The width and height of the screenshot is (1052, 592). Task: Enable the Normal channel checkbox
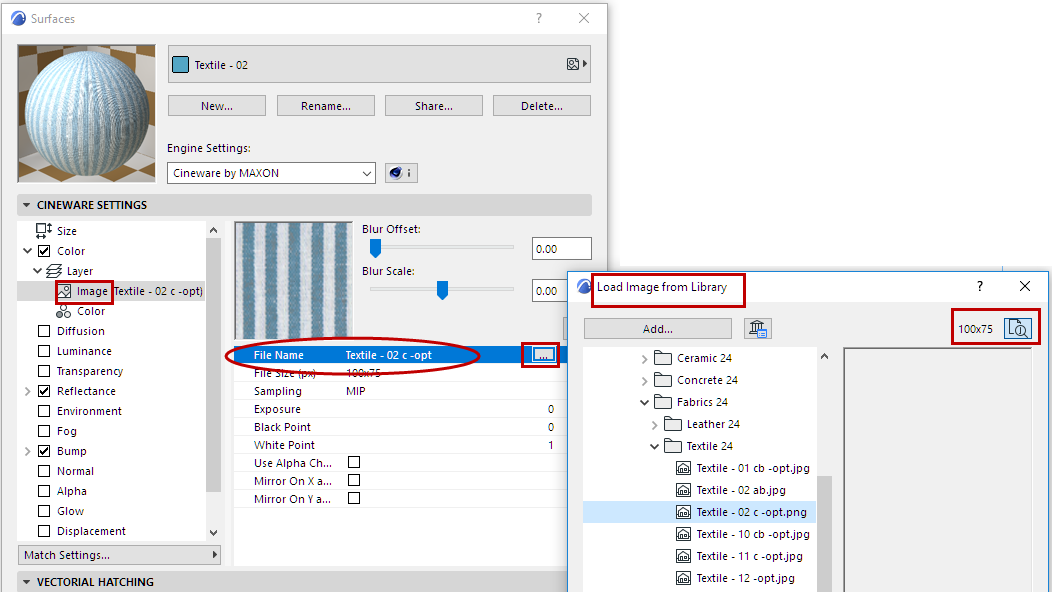point(44,471)
